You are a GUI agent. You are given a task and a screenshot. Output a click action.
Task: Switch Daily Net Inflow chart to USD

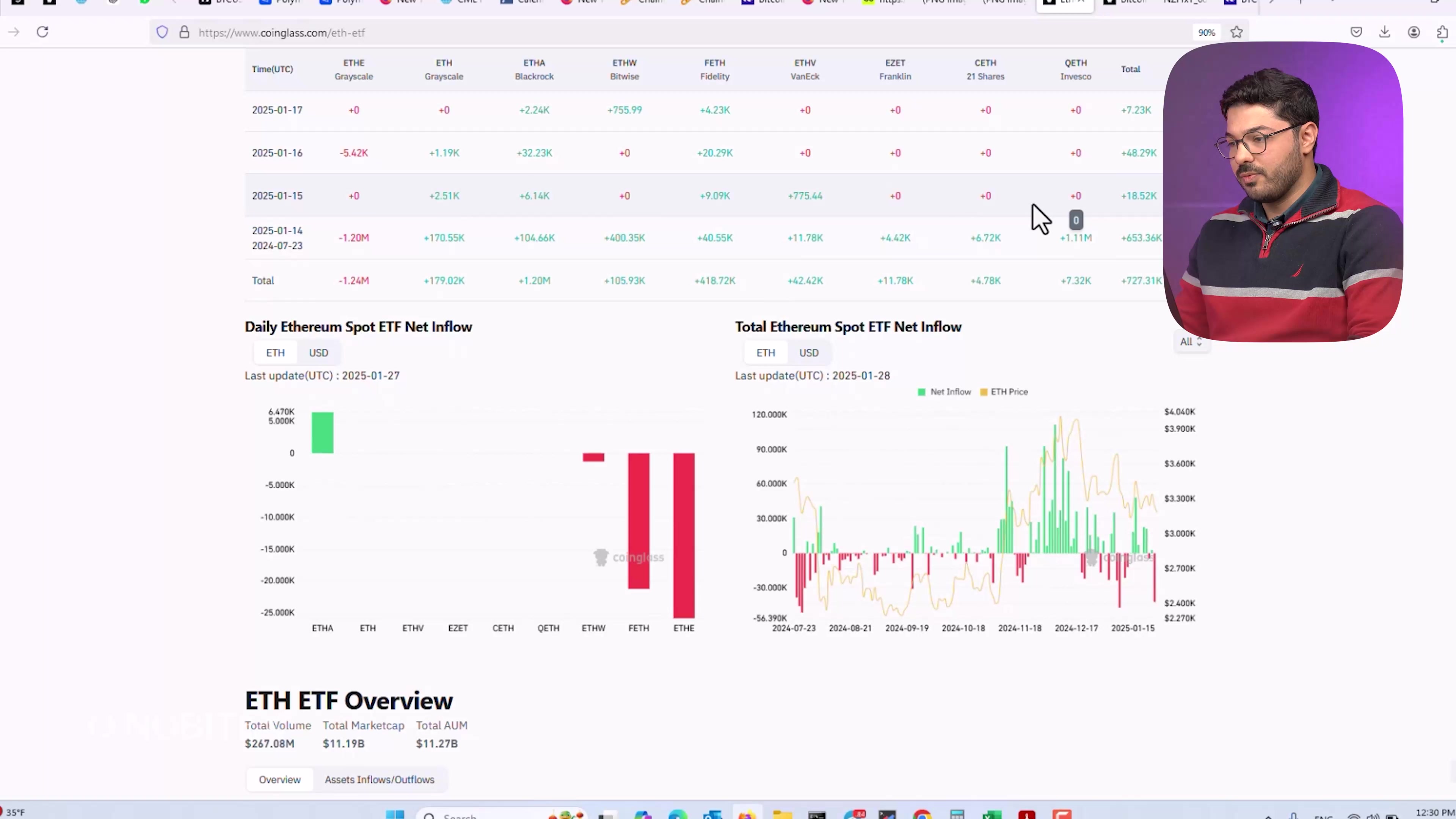(318, 353)
